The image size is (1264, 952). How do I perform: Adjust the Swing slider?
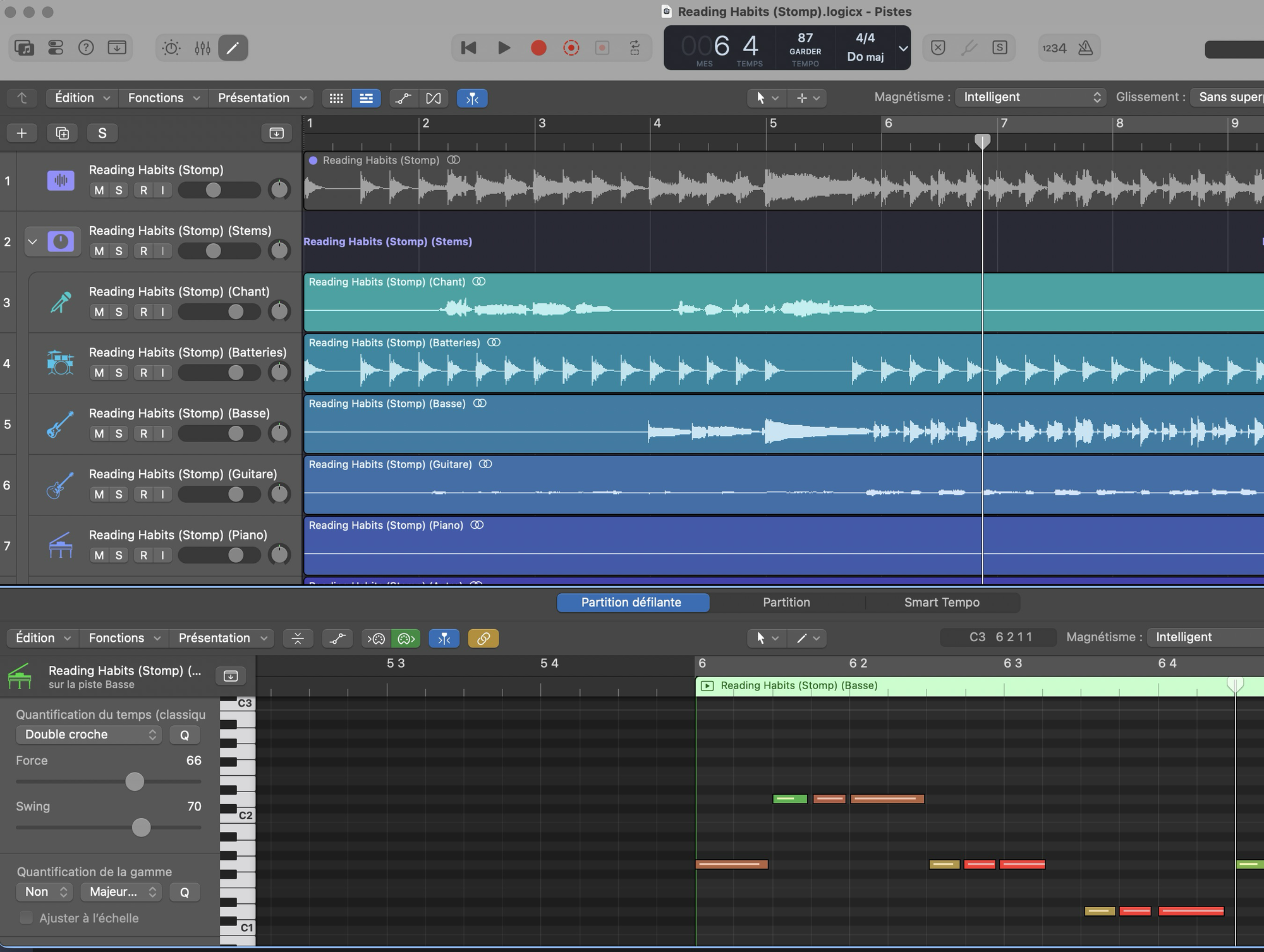[x=141, y=828]
